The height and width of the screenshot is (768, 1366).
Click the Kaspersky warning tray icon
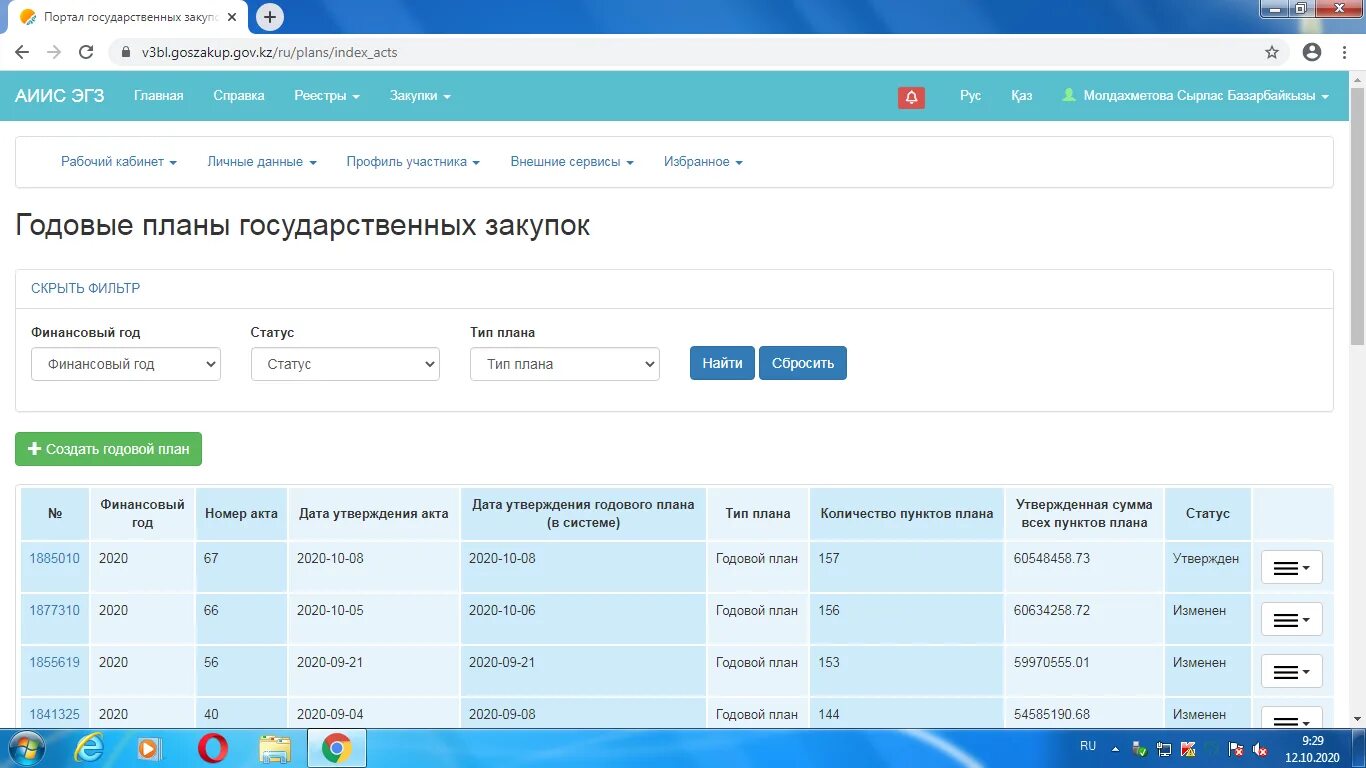point(1187,749)
